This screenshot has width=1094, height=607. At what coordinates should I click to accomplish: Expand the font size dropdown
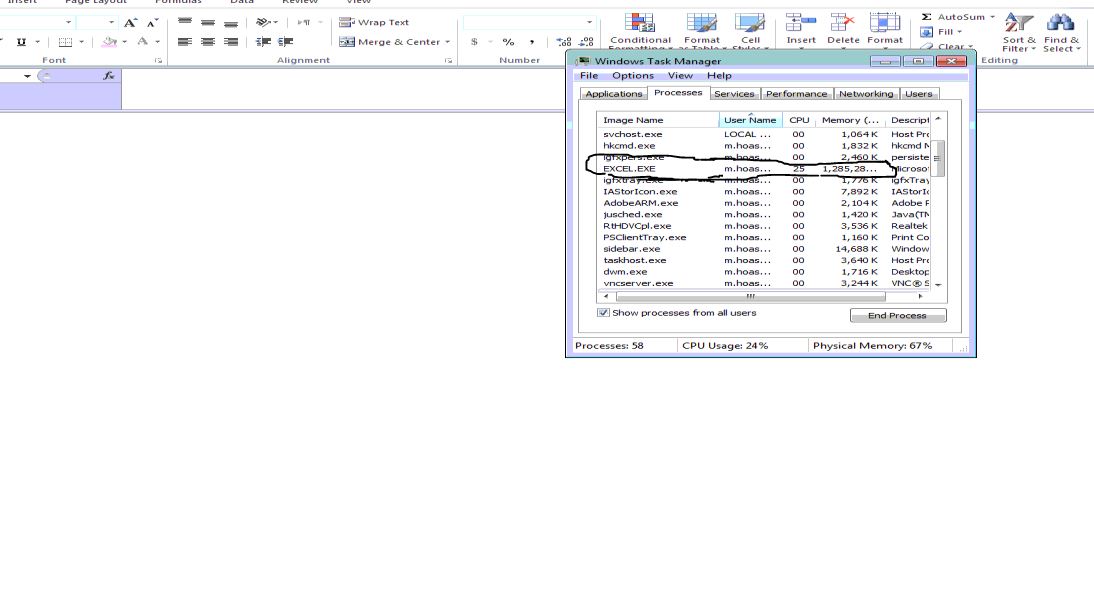point(111,22)
